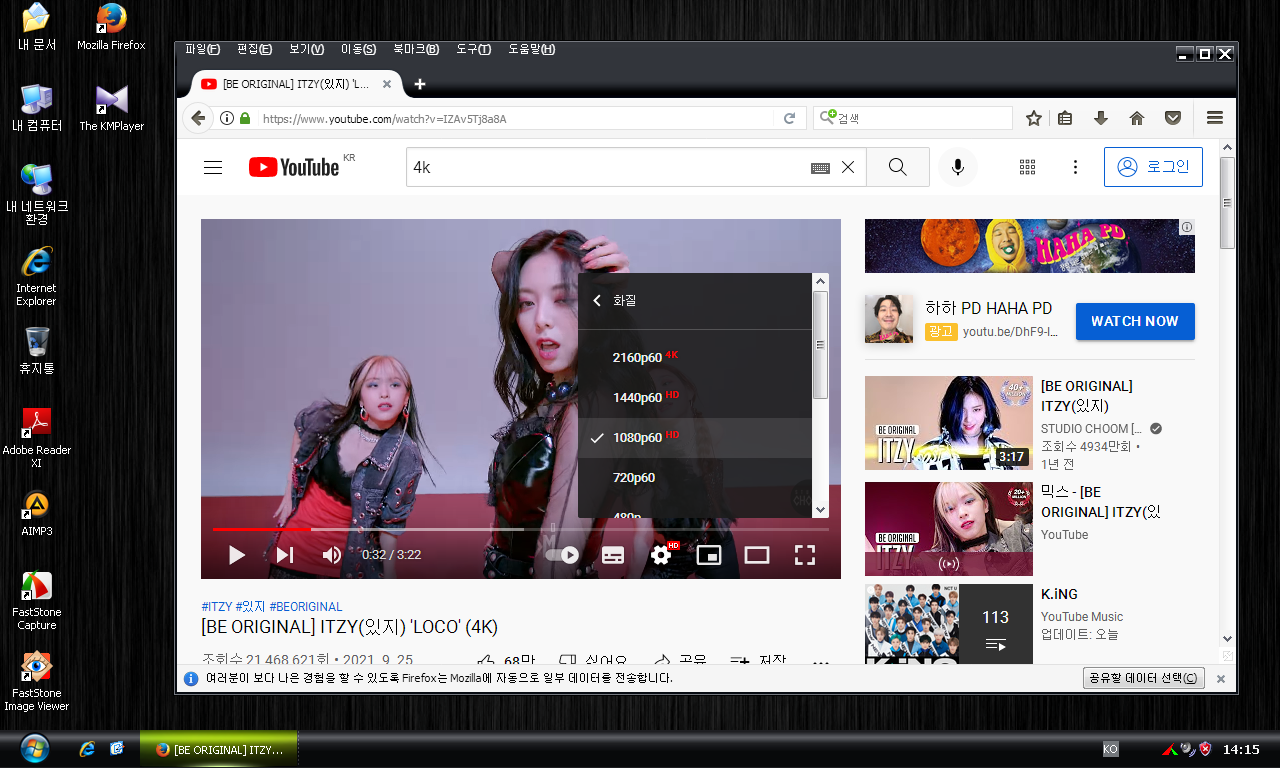Focus the Firefox URL address bar
The image size is (1280, 768).
[515, 118]
